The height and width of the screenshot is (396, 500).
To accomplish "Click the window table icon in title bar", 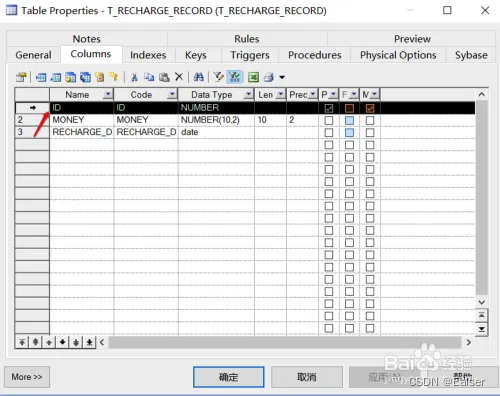I will coord(11,10).
